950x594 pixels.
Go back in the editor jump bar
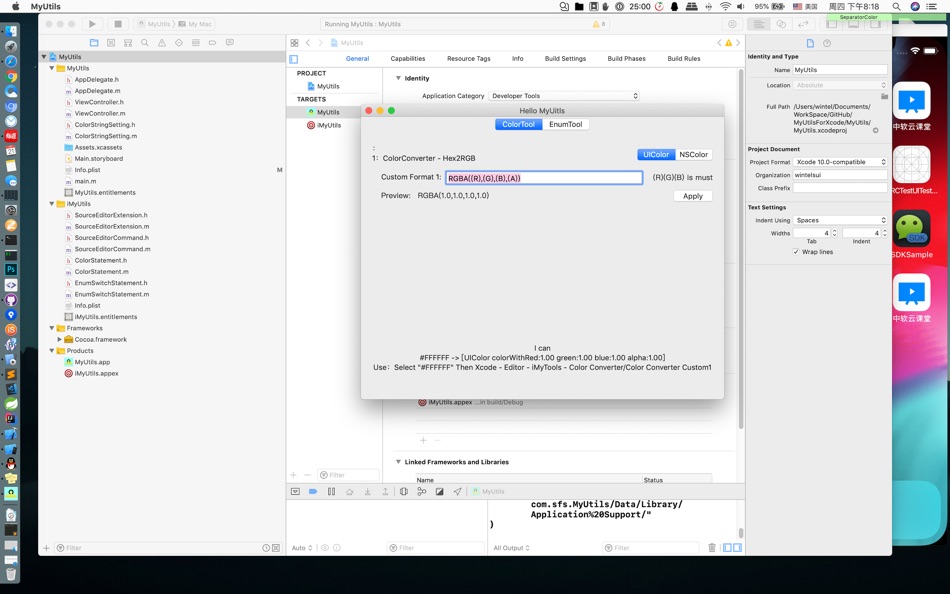[x=308, y=43]
